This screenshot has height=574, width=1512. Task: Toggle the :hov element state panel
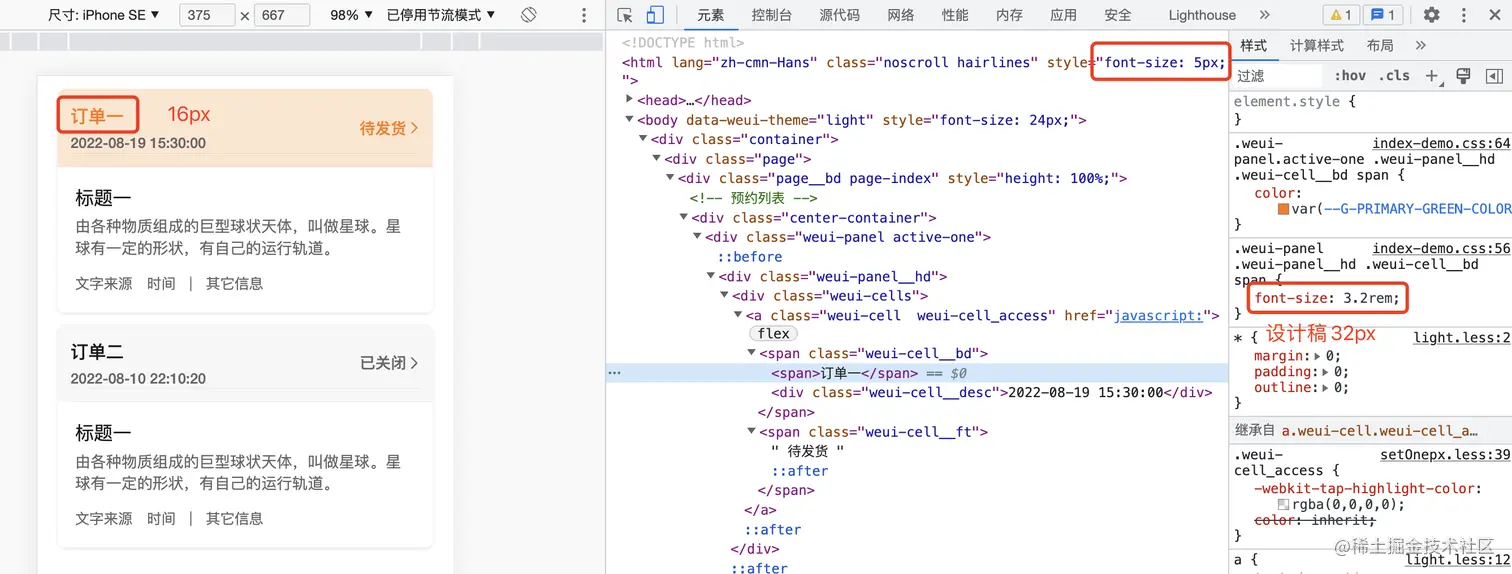click(1350, 76)
